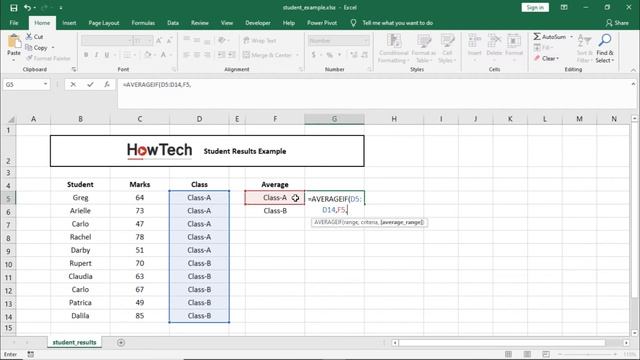Click the Clear eraser icon

(x=537, y=58)
